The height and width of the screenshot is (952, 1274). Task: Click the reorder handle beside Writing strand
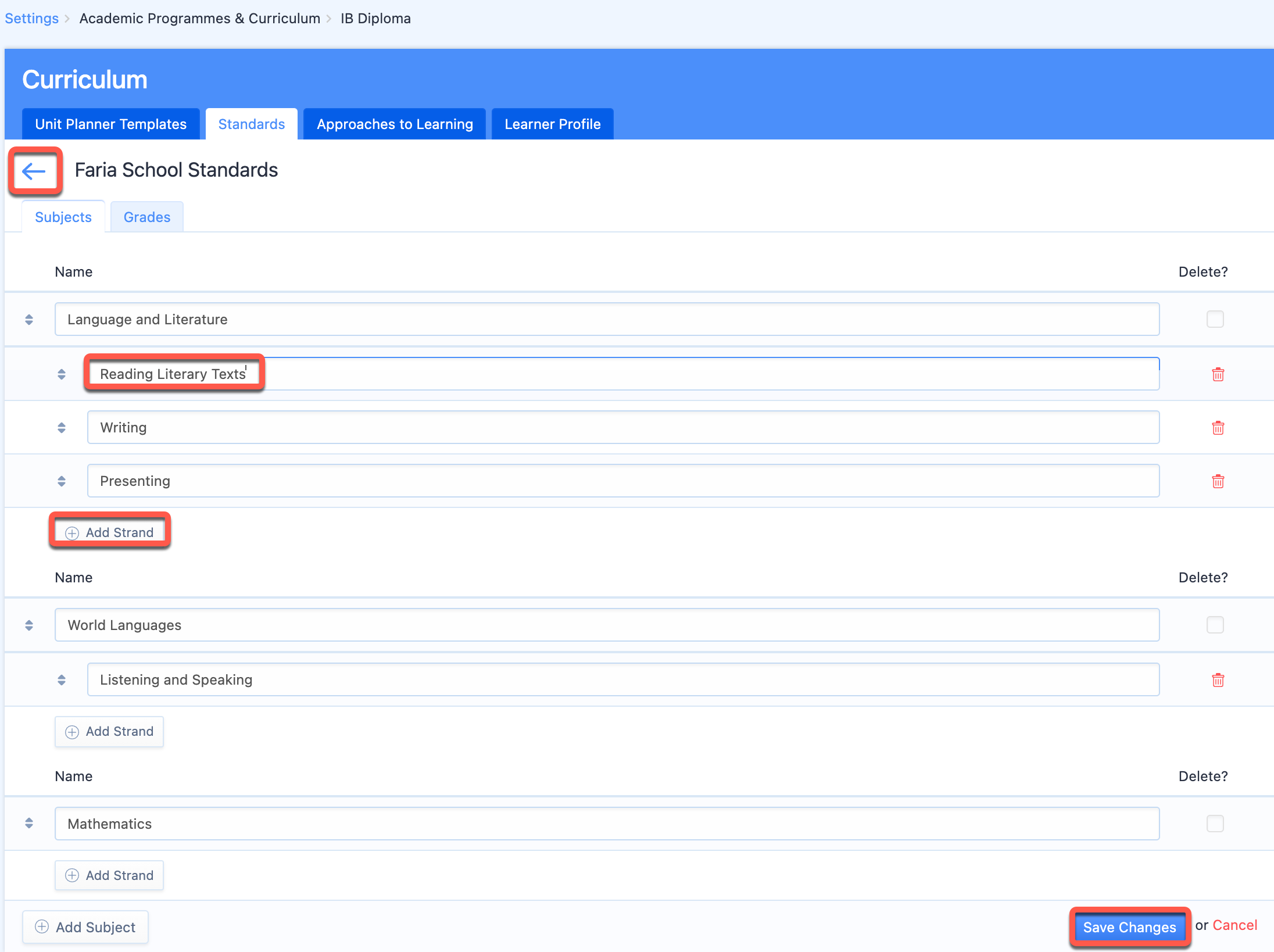(62, 428)
